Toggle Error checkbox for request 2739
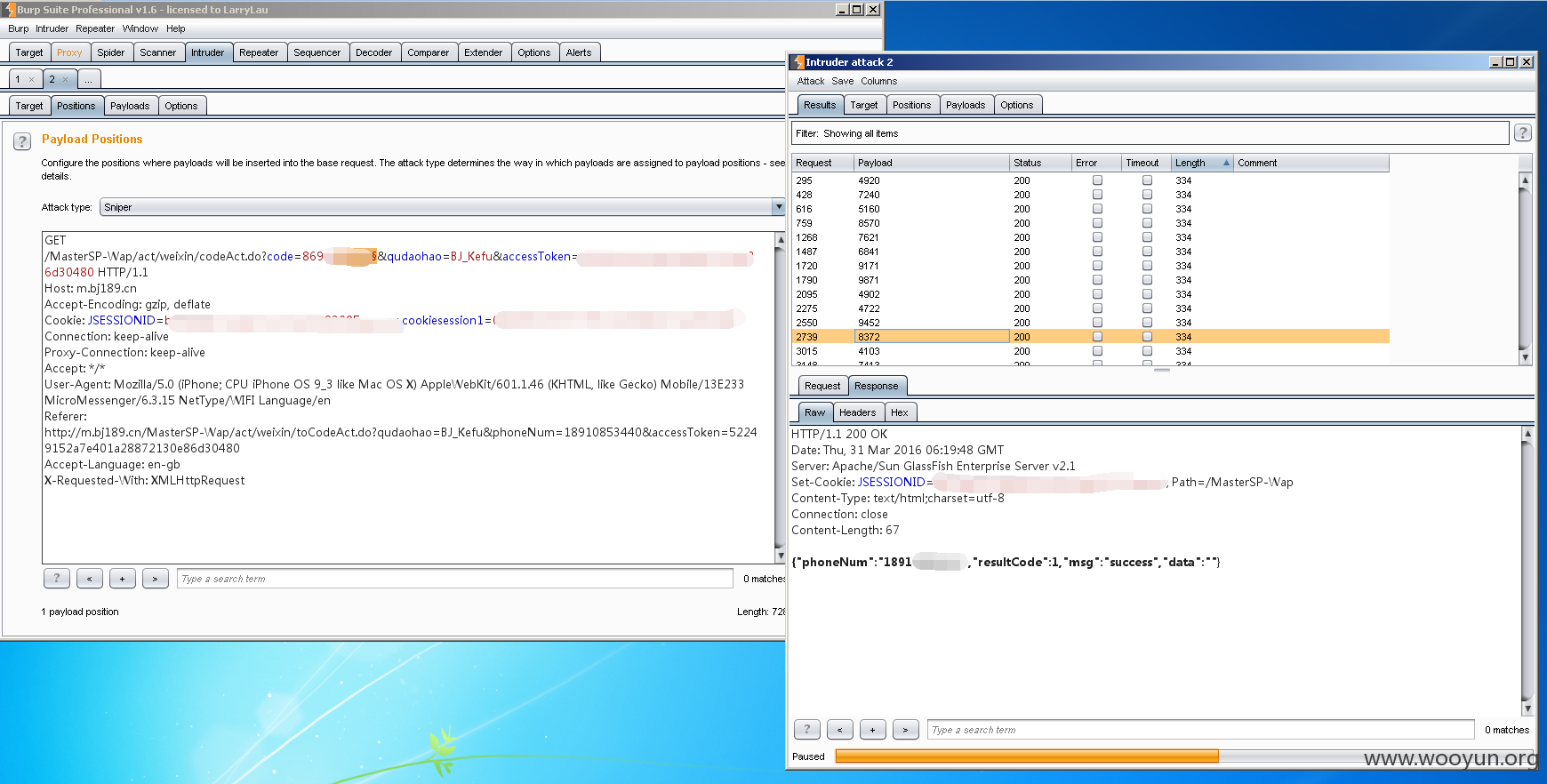This screenshot has width=1547, height=784. pyautogui.click(x=1097, y=337)
